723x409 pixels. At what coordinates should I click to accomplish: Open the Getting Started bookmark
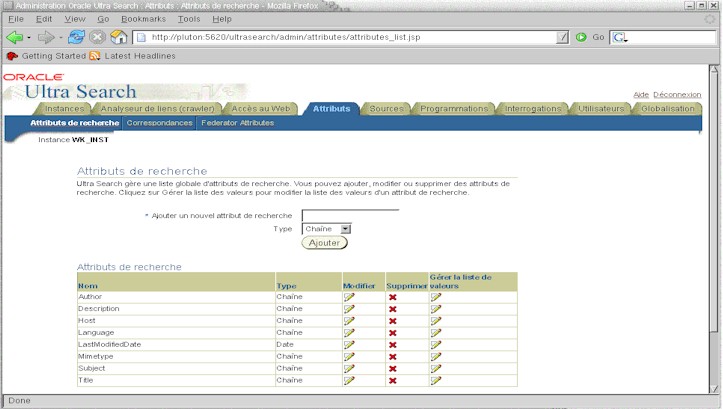47,56
